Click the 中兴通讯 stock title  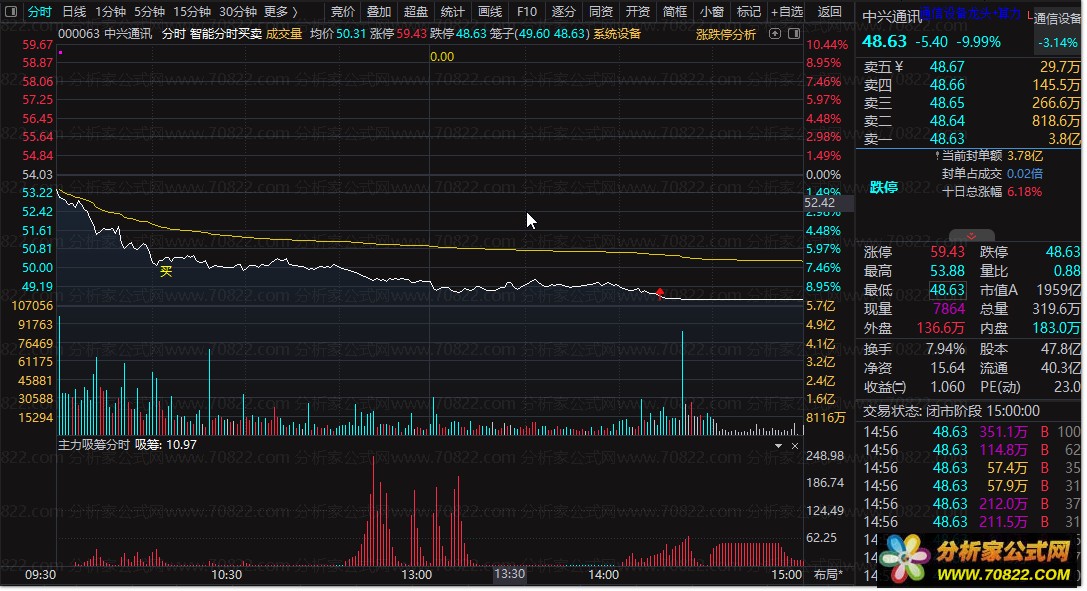click(x=892, y=17)
